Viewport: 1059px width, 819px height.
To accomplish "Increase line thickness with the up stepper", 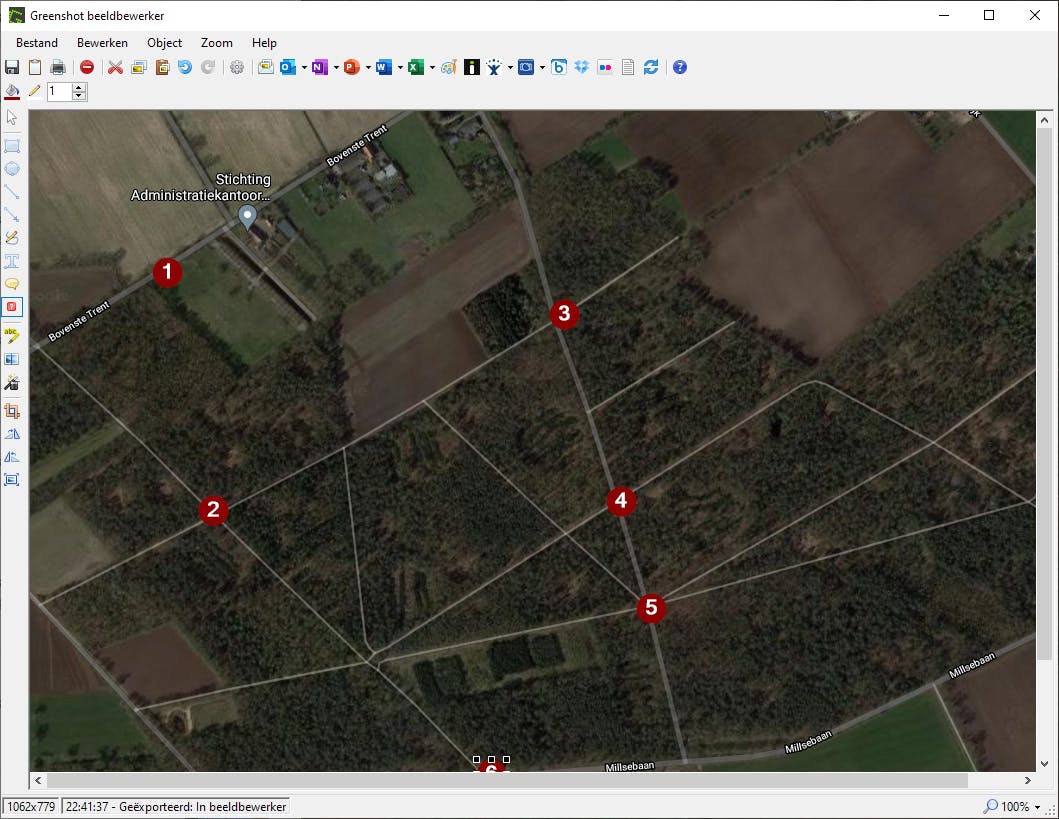I will pyautogui.click(x=79, y=87).
